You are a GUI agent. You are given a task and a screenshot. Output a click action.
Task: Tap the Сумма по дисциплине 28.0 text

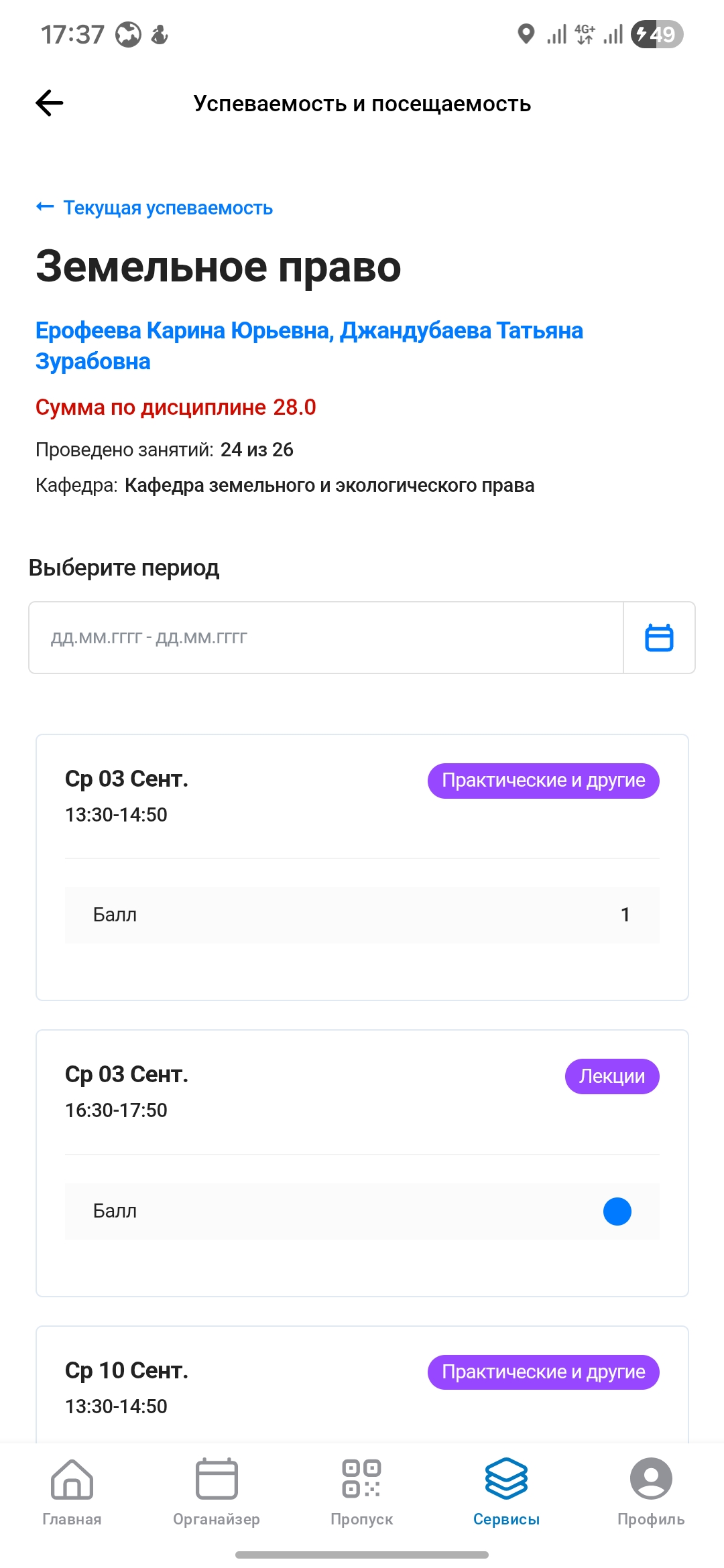point(176,407)
